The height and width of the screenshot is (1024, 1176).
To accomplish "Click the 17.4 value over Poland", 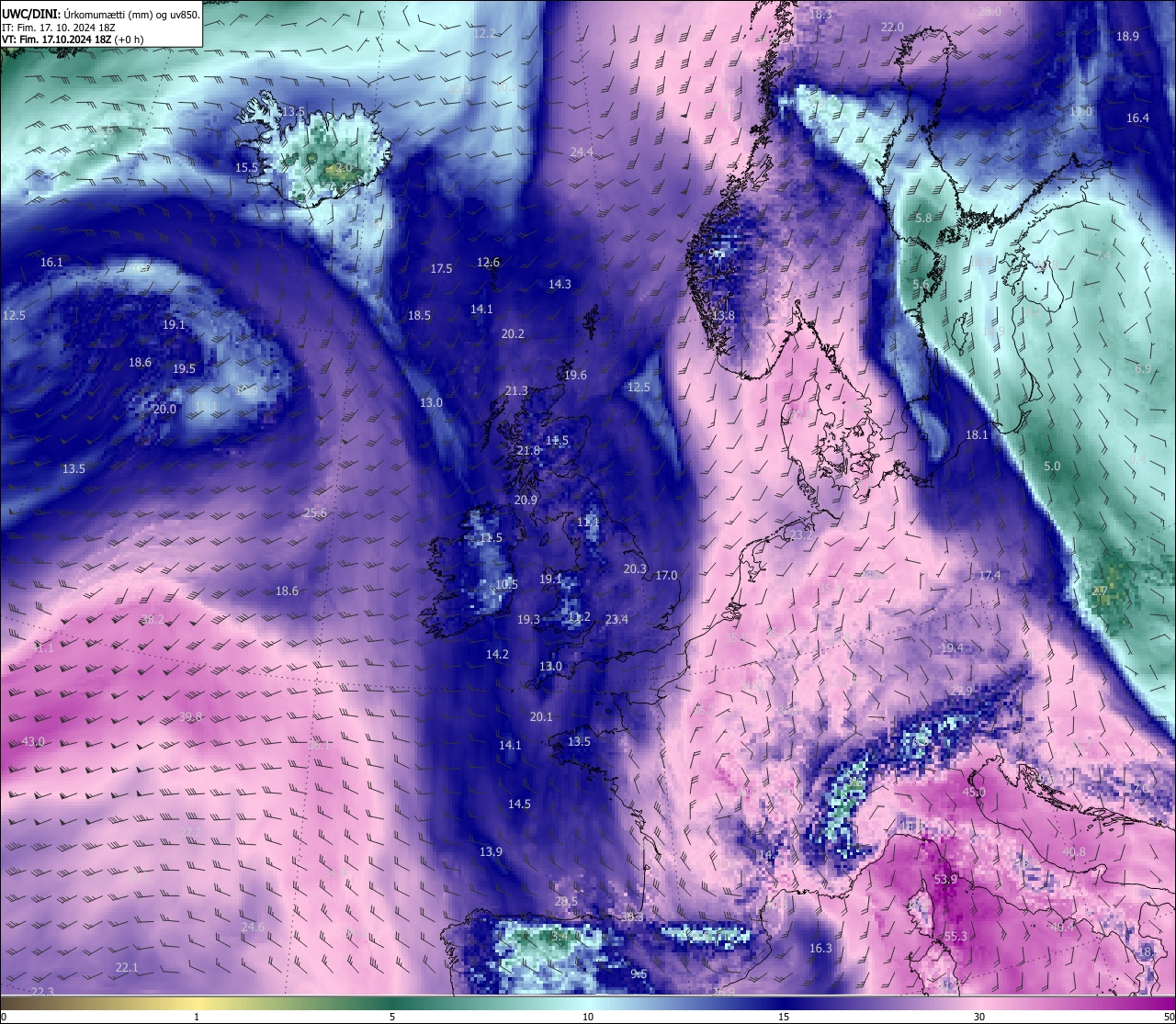I will coord(989,575).
